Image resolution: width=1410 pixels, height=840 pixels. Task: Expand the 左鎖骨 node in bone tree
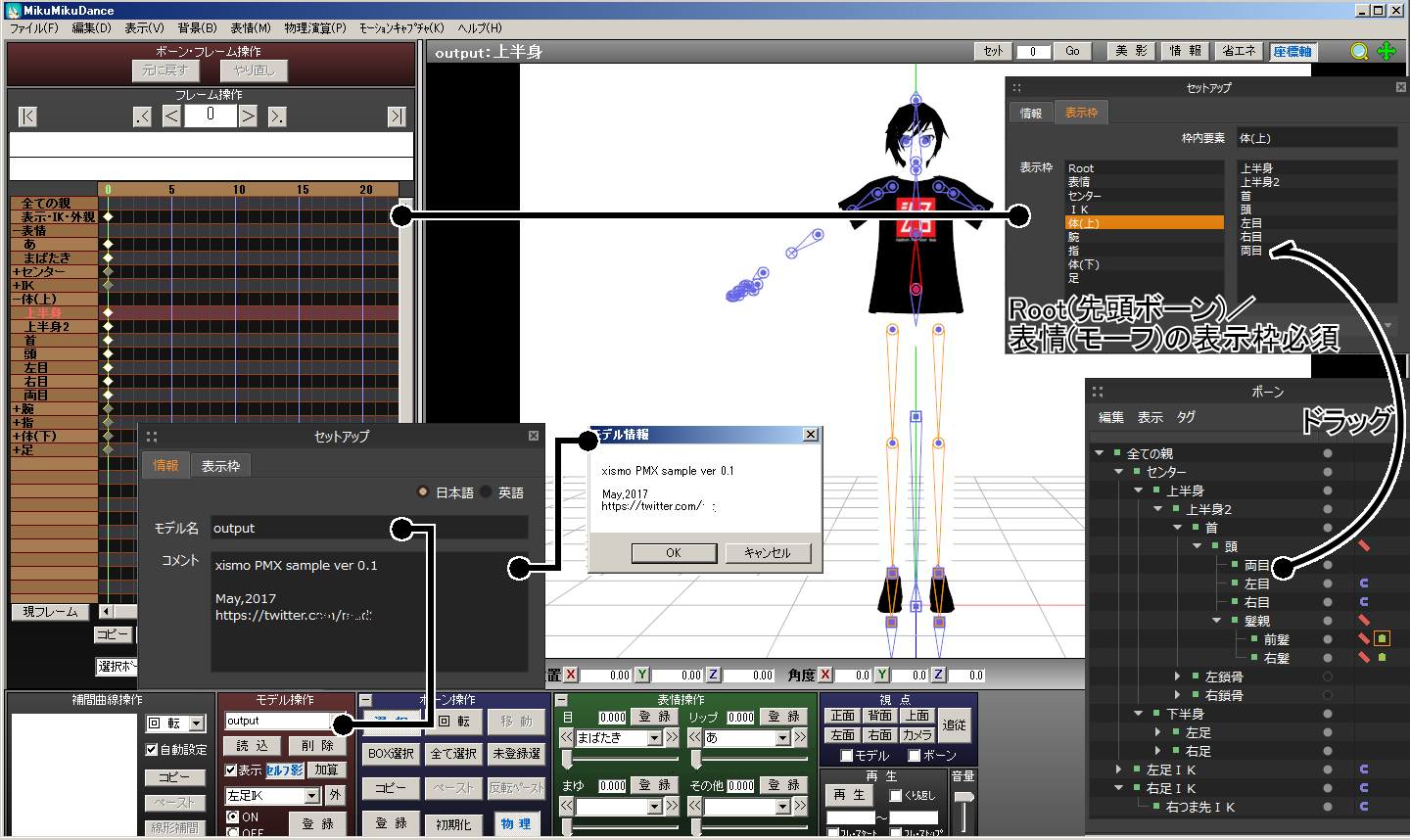click(1177, 677)
